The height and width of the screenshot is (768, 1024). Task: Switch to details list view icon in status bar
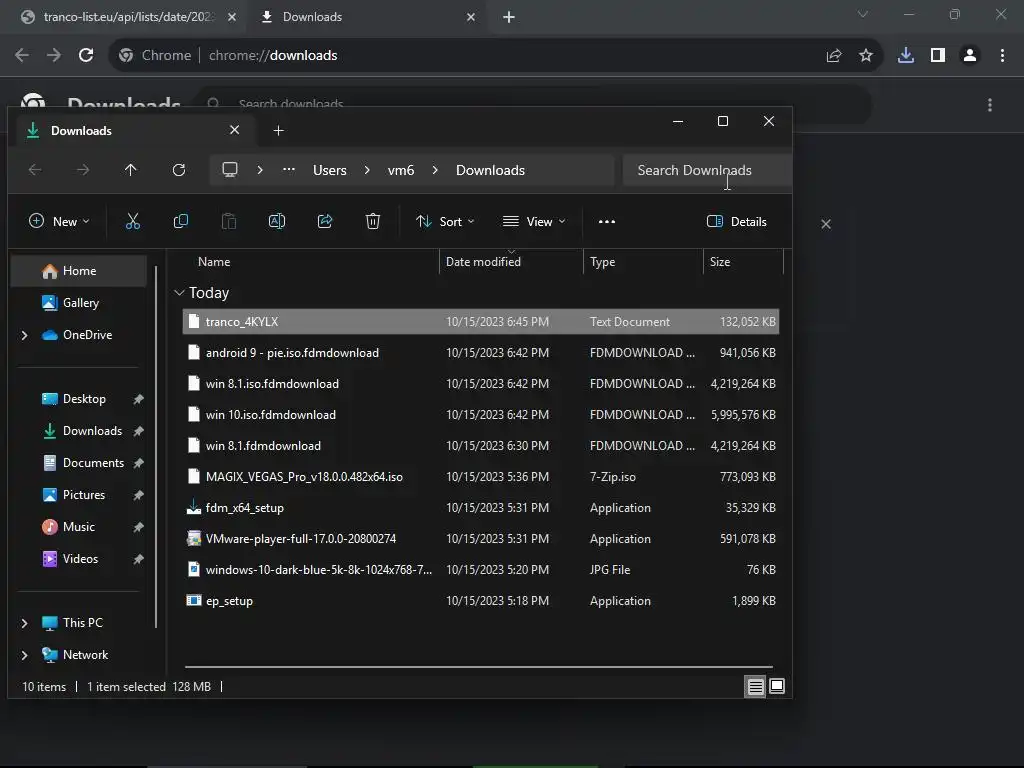[x=755, y=686]
